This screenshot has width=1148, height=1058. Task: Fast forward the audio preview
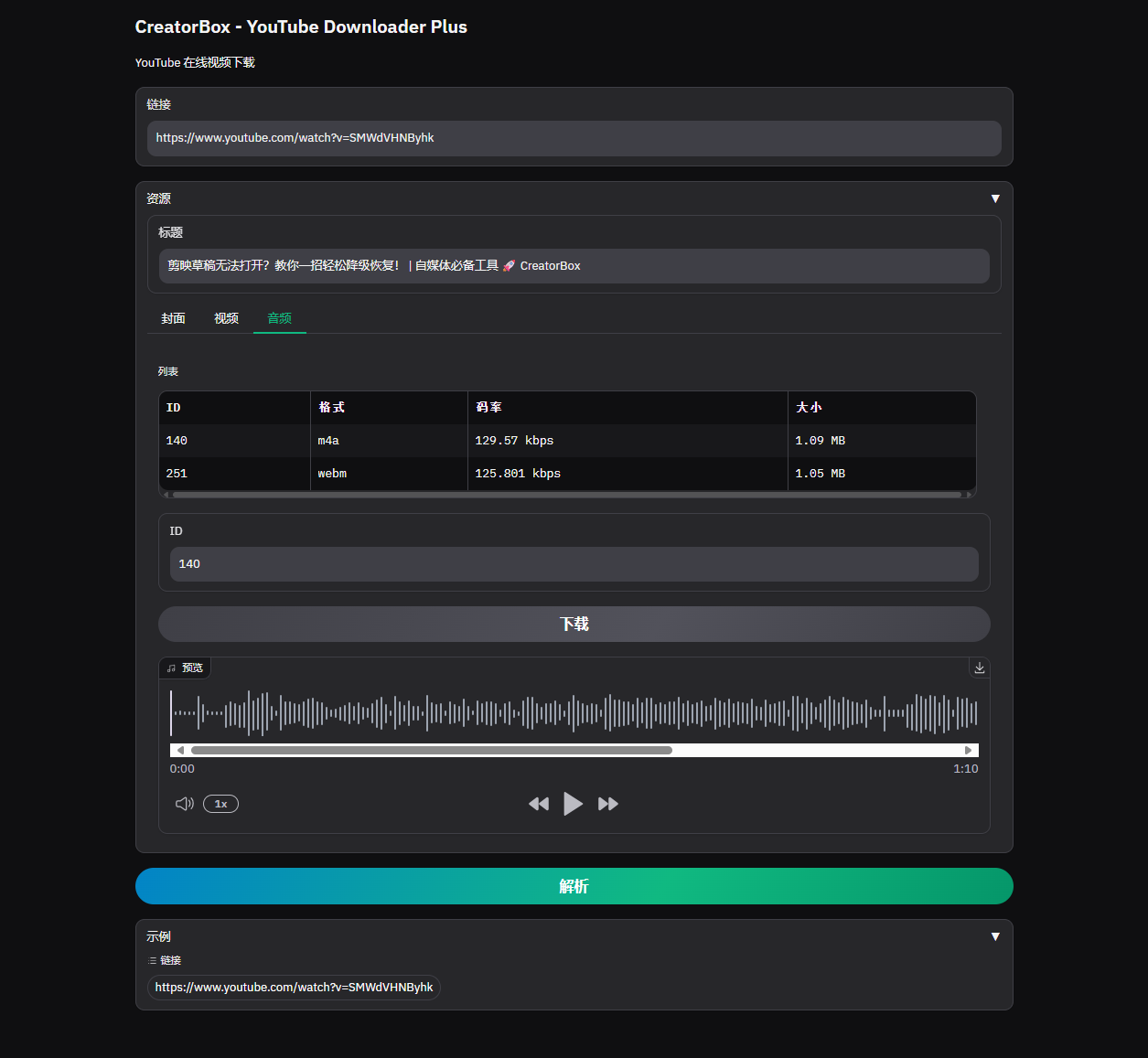click(x=608, y=804)
